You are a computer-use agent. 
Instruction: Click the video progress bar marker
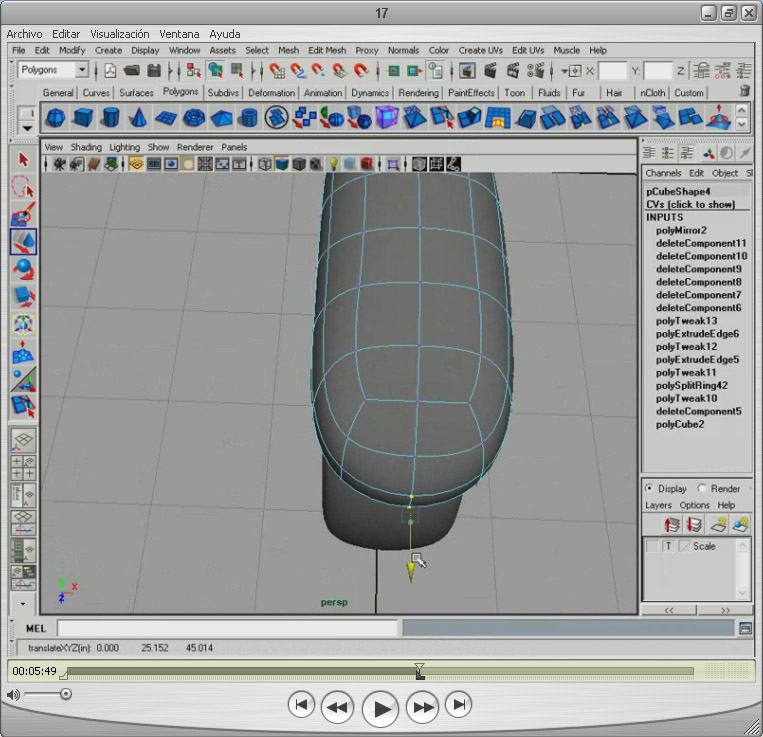419,671
